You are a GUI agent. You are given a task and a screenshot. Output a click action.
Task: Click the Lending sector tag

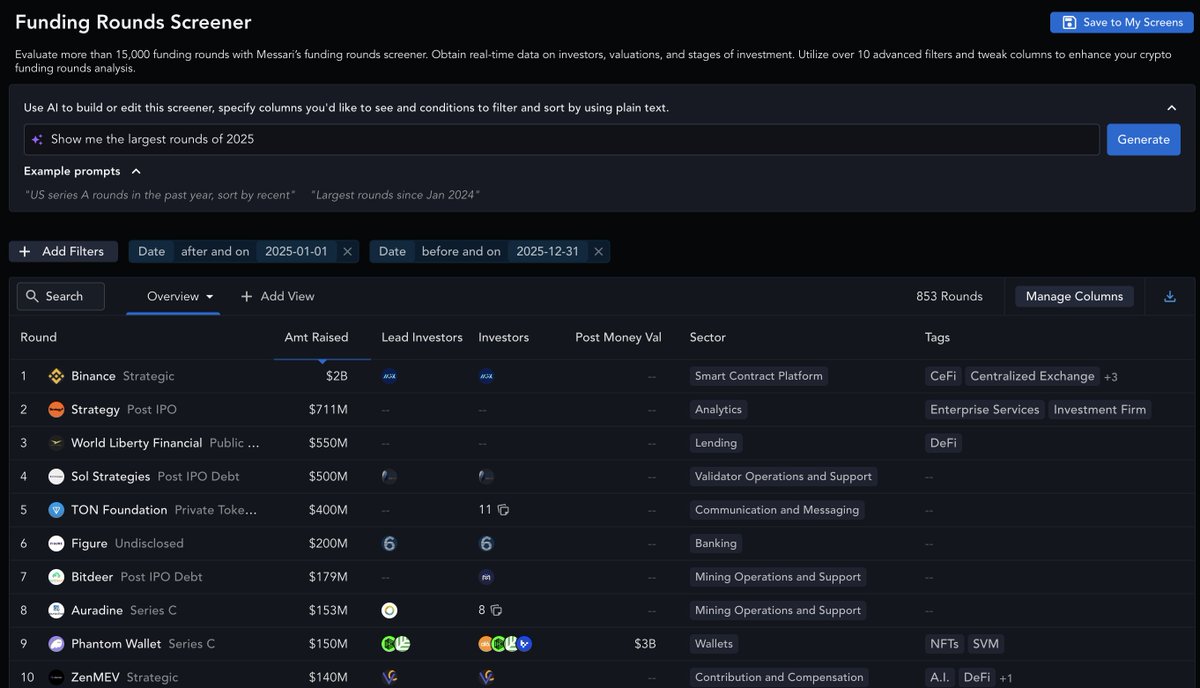click(x=716, y=443)
